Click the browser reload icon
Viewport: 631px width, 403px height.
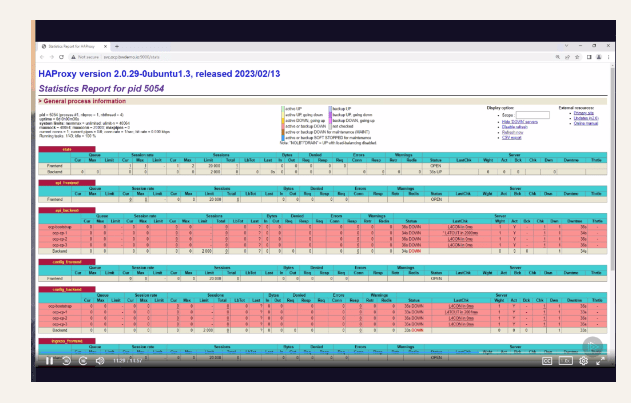(x=62, y=57)
